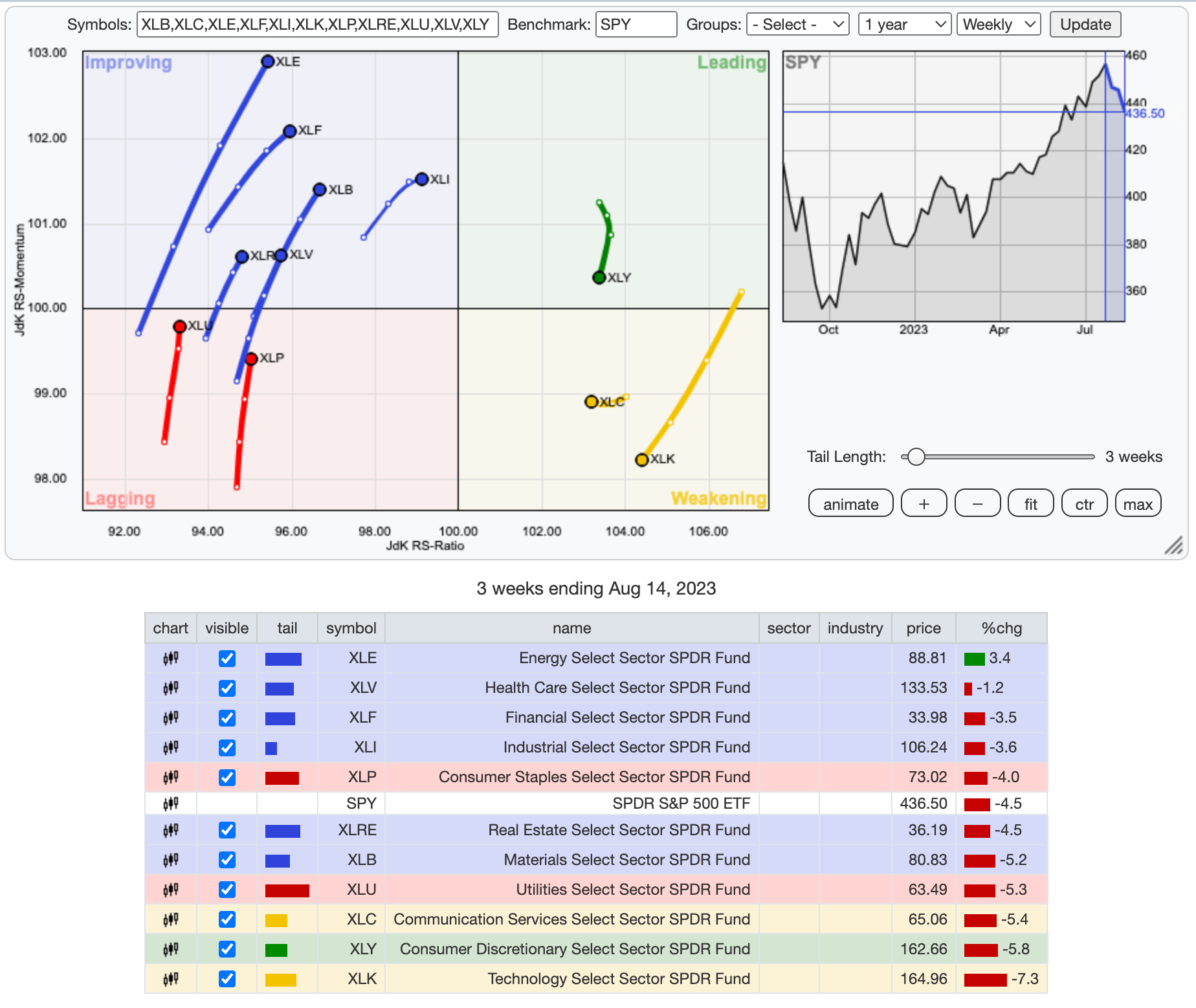Sort table by sector column header
Image resolution: width=1196 pixels, height=1008 pixels.
point(789,628)
